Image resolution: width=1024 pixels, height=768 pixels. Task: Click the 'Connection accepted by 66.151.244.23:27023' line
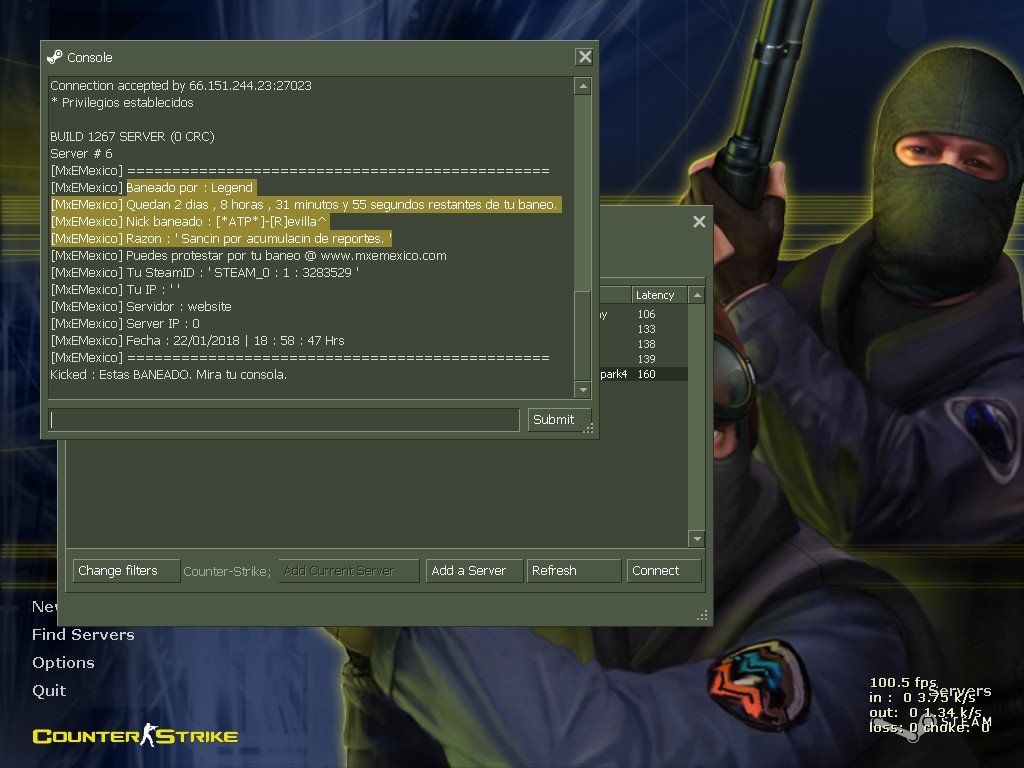[181, 86]
